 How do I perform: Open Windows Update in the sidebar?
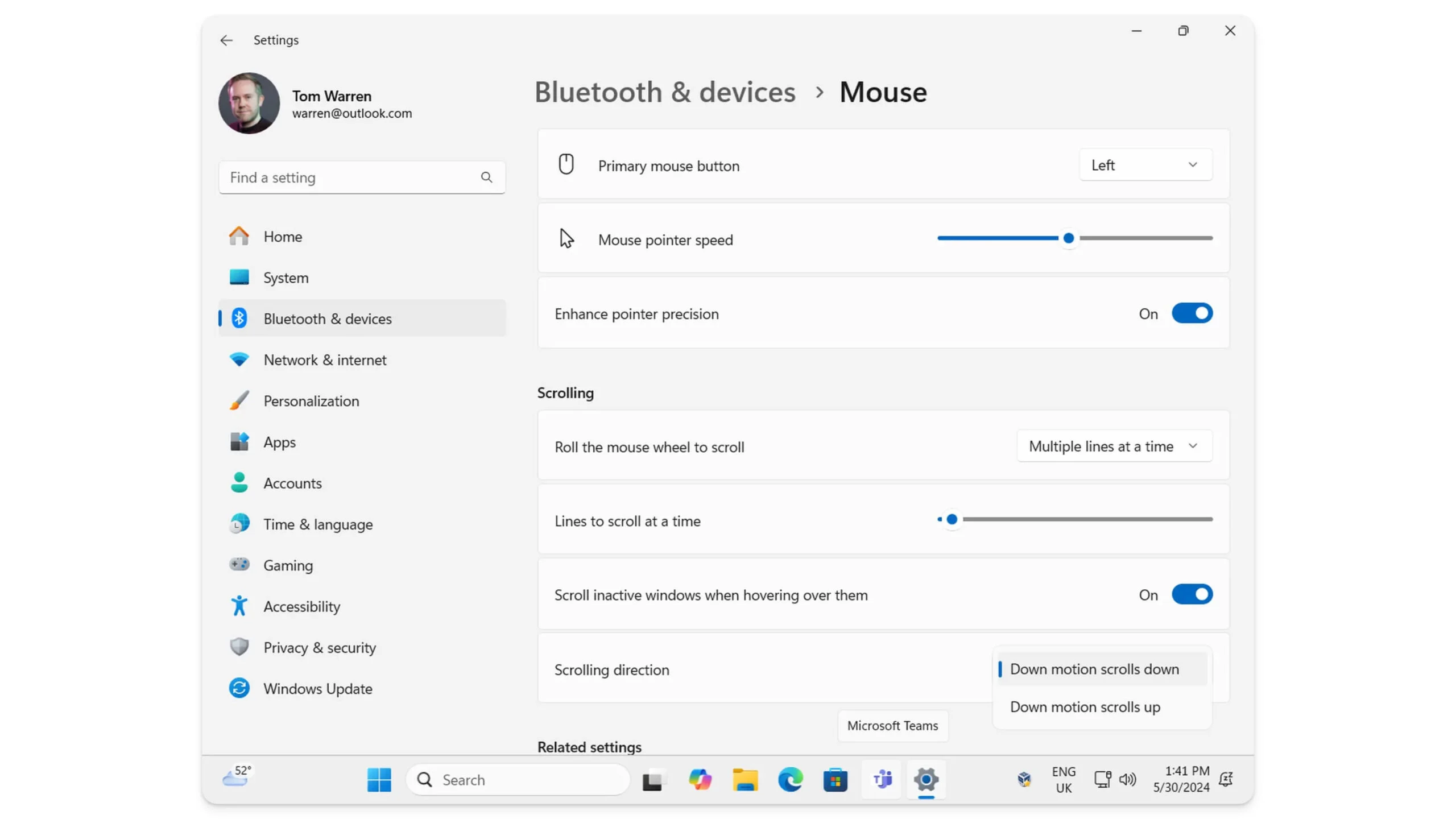[x=317, y=689]
